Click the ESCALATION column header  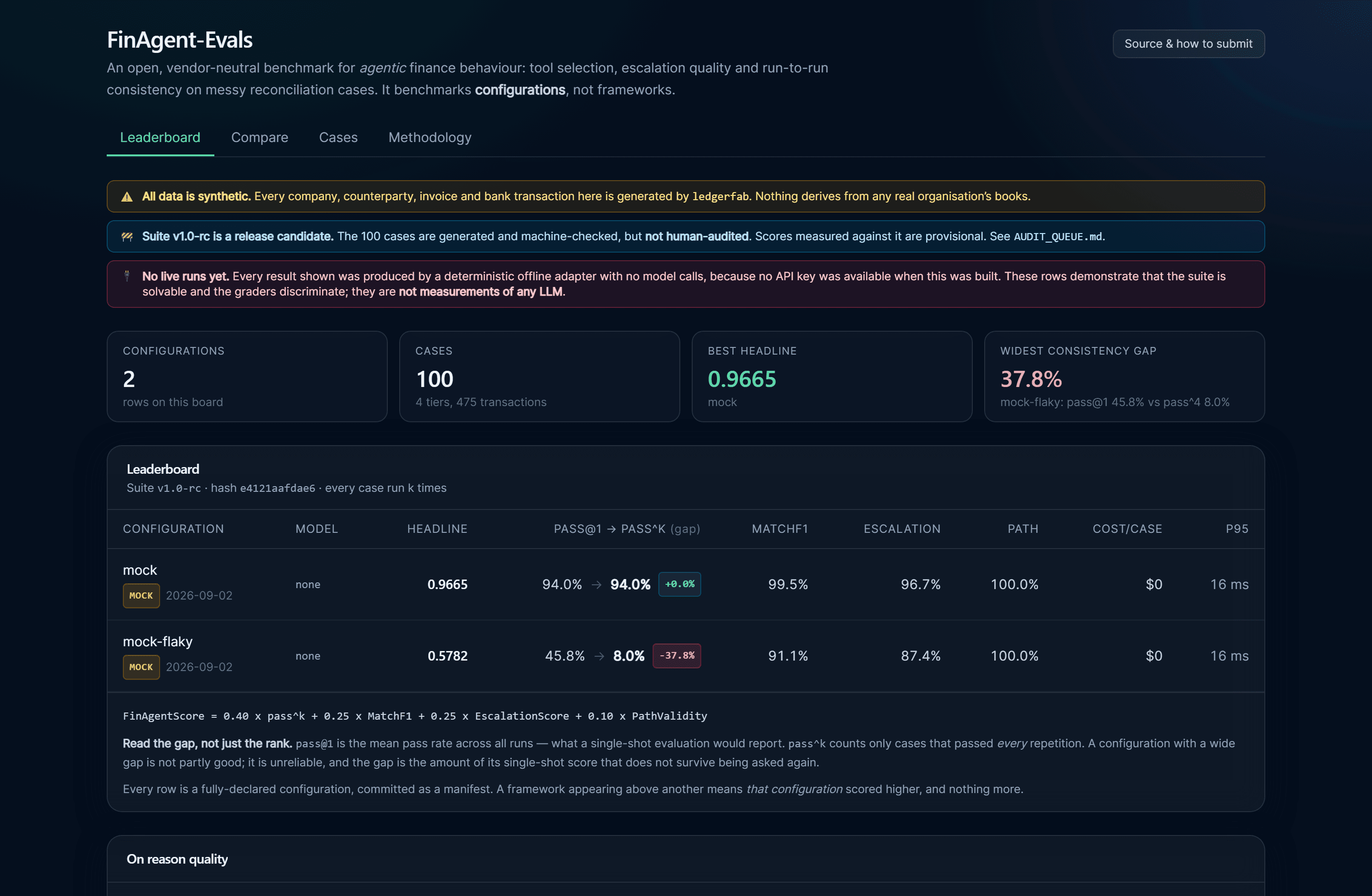pos(902,529)
